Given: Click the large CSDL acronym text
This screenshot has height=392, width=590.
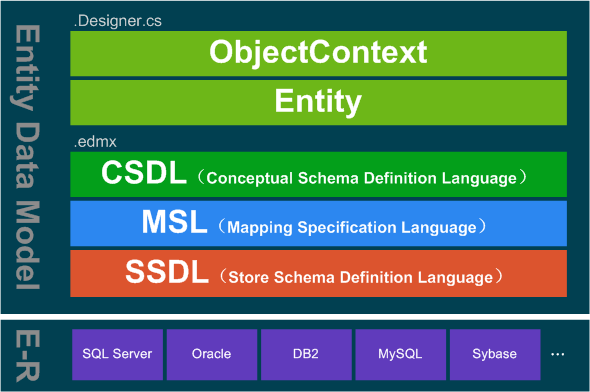Looking at the screenshot, I should tap(144, 172).
